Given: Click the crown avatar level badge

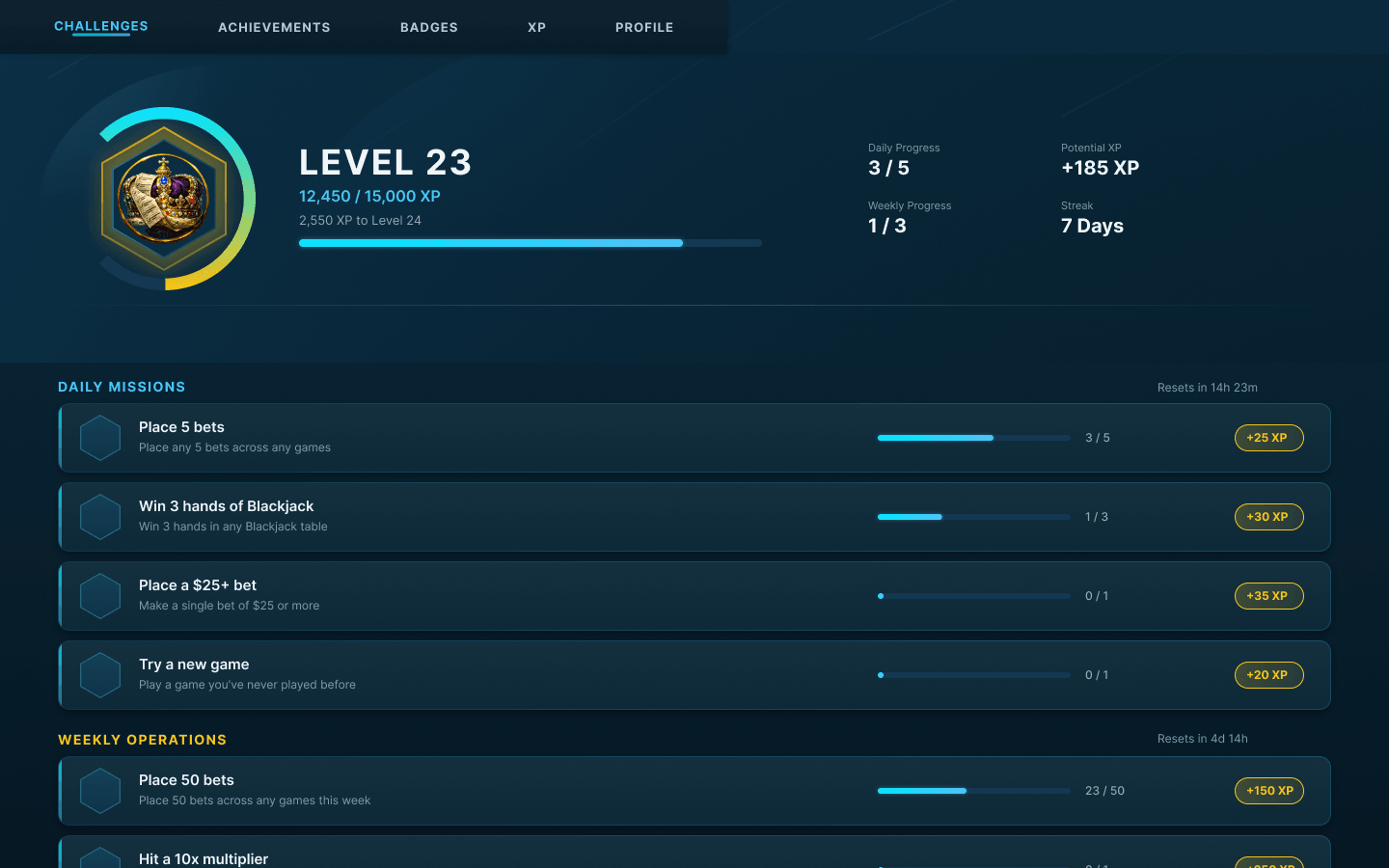Looking at the screenshot, I should click(x=164, y=199).
